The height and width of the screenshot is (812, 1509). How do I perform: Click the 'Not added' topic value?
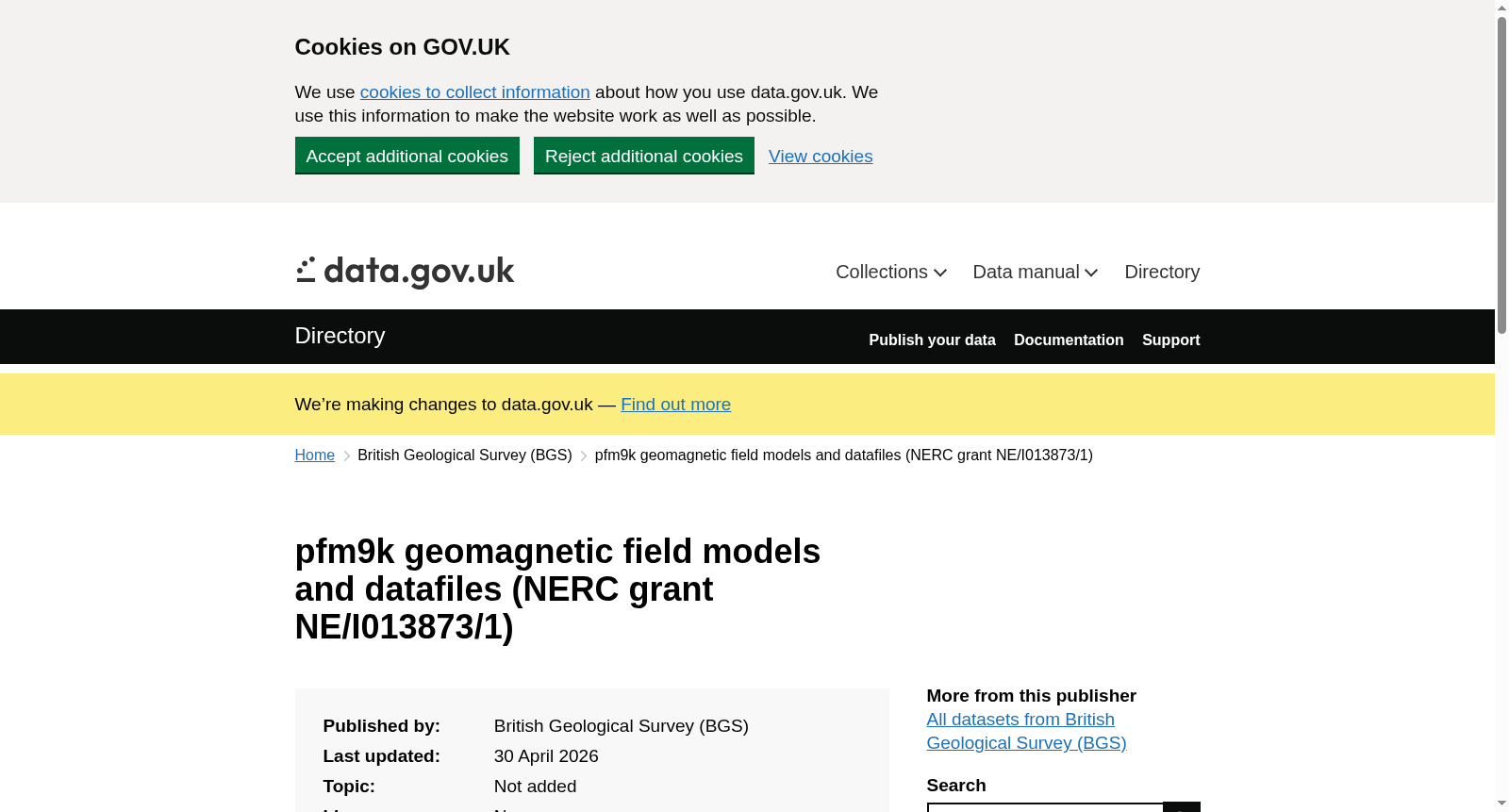(x=535, y=787)
